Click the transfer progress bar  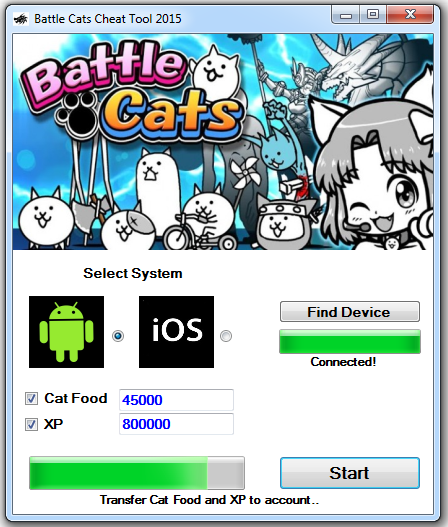pos(137,473)
